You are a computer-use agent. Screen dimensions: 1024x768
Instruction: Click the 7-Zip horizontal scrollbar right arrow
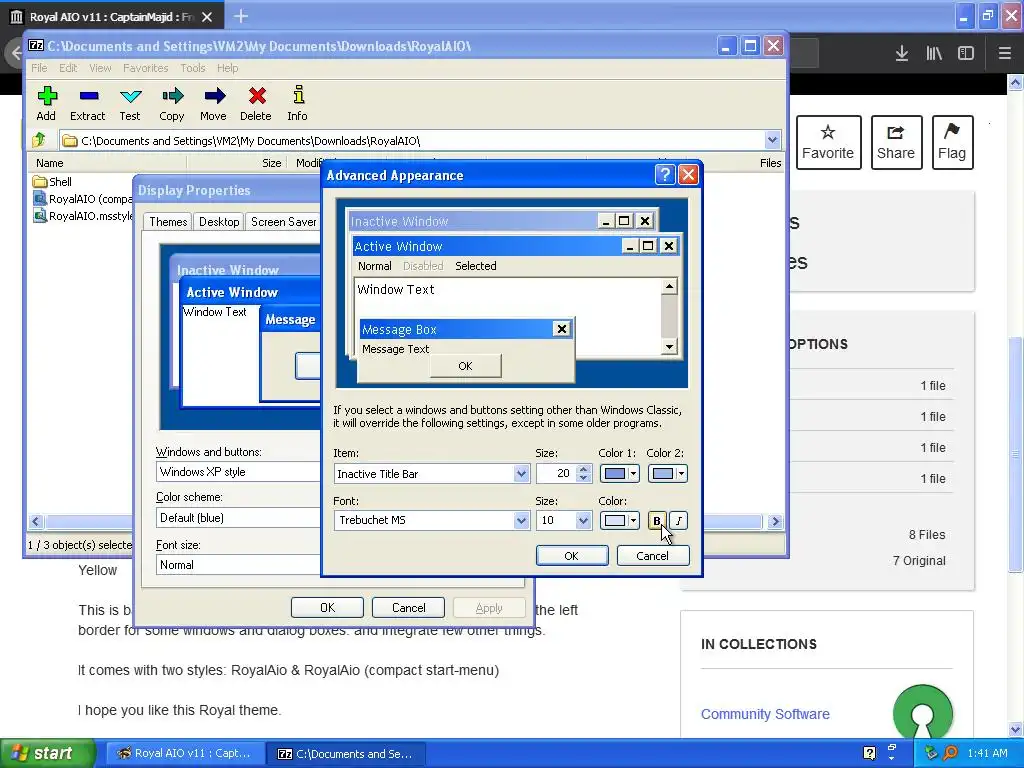775,521
